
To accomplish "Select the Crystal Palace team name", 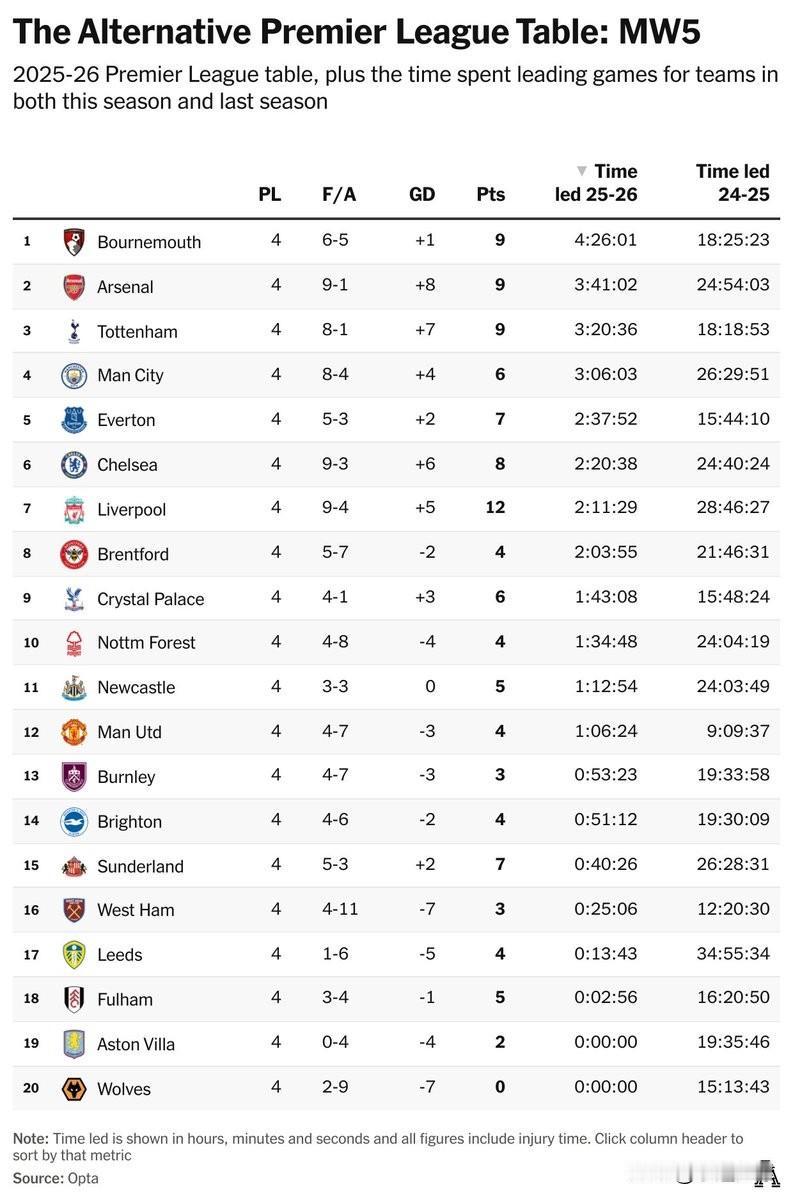I will pyautogui.click(x=150, y=599).
